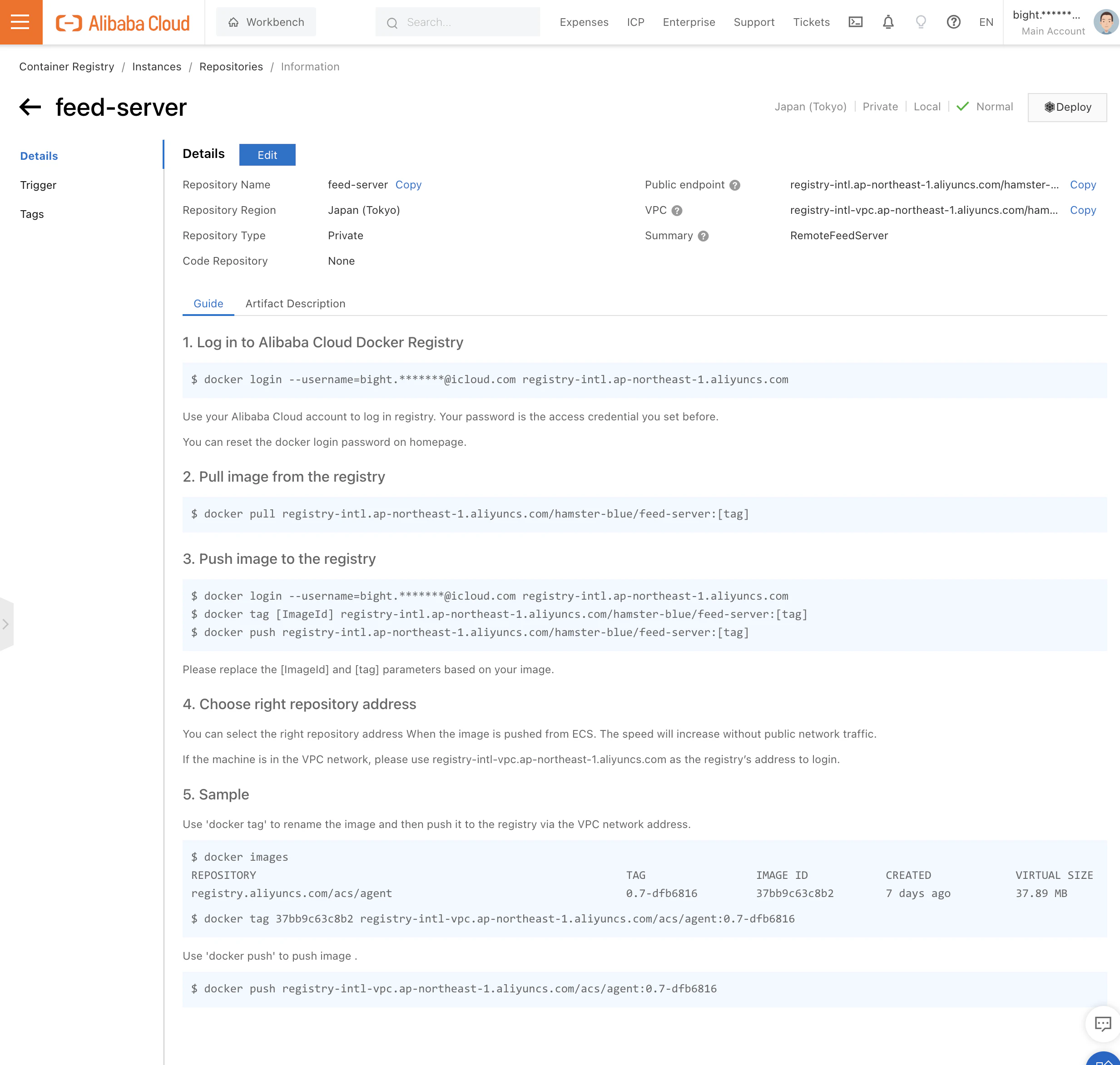Click the Edit button
The image size is (1120, 1065).
tap(267, 155)
